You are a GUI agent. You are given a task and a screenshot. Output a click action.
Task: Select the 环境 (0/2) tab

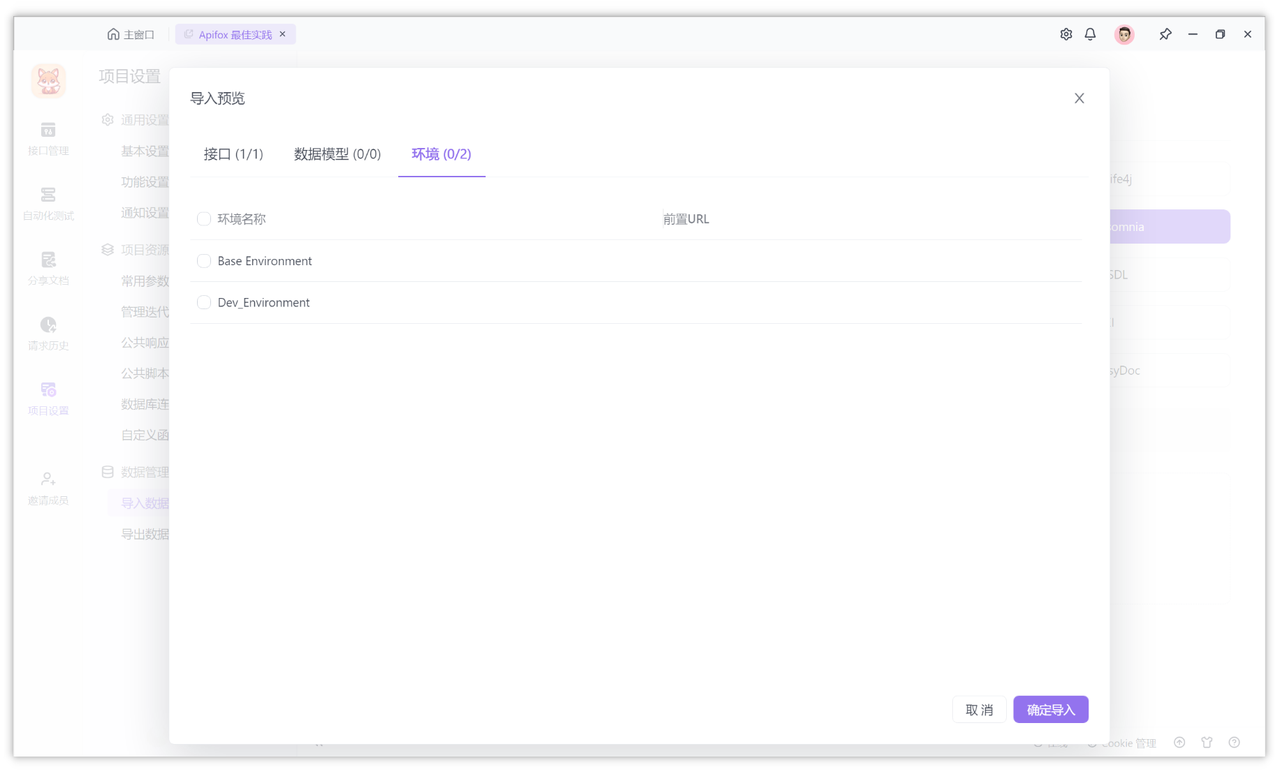(441, 154)
